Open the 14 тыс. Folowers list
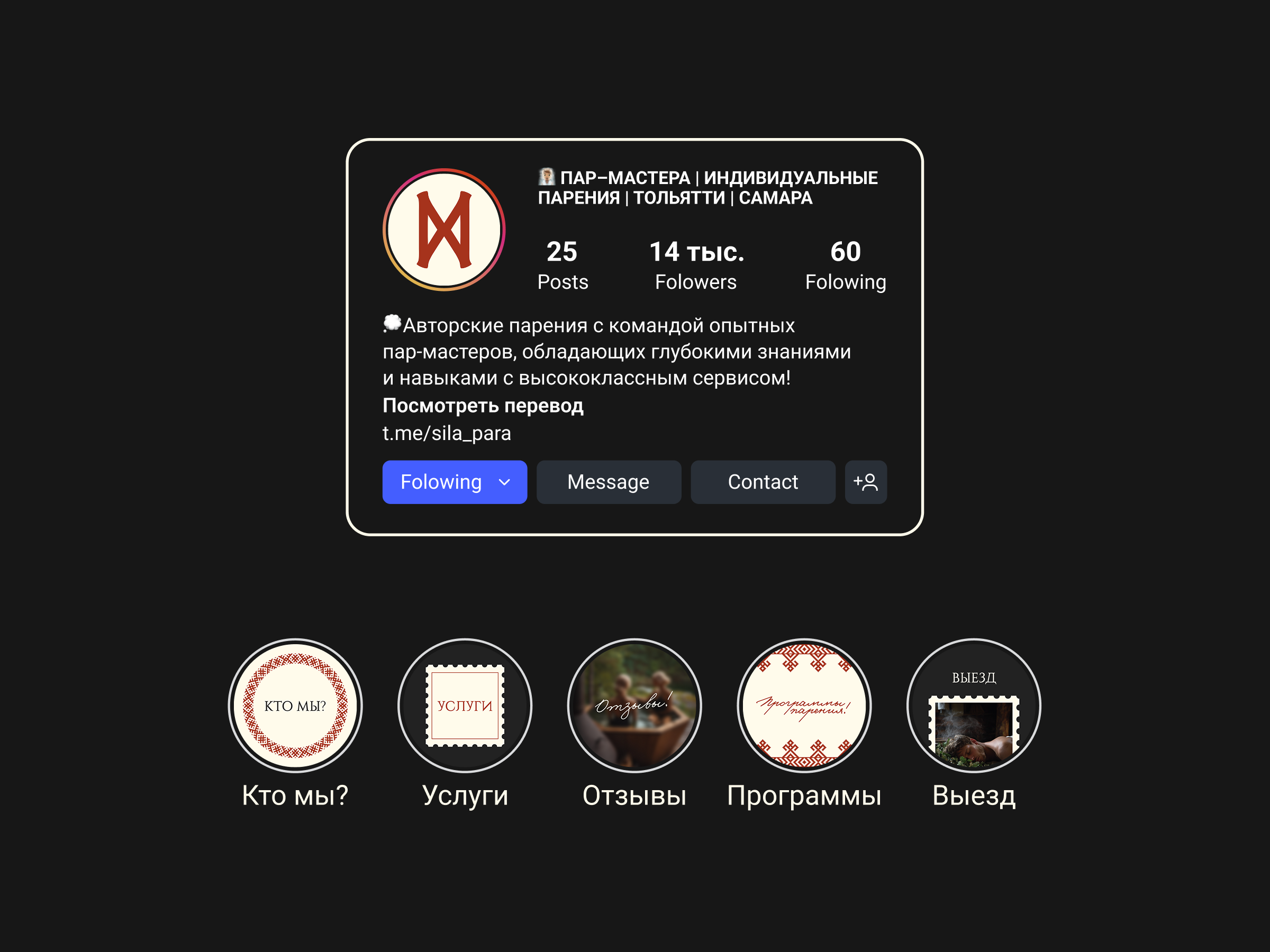This screenshot has height=952, width=1270. click(696, 266)
